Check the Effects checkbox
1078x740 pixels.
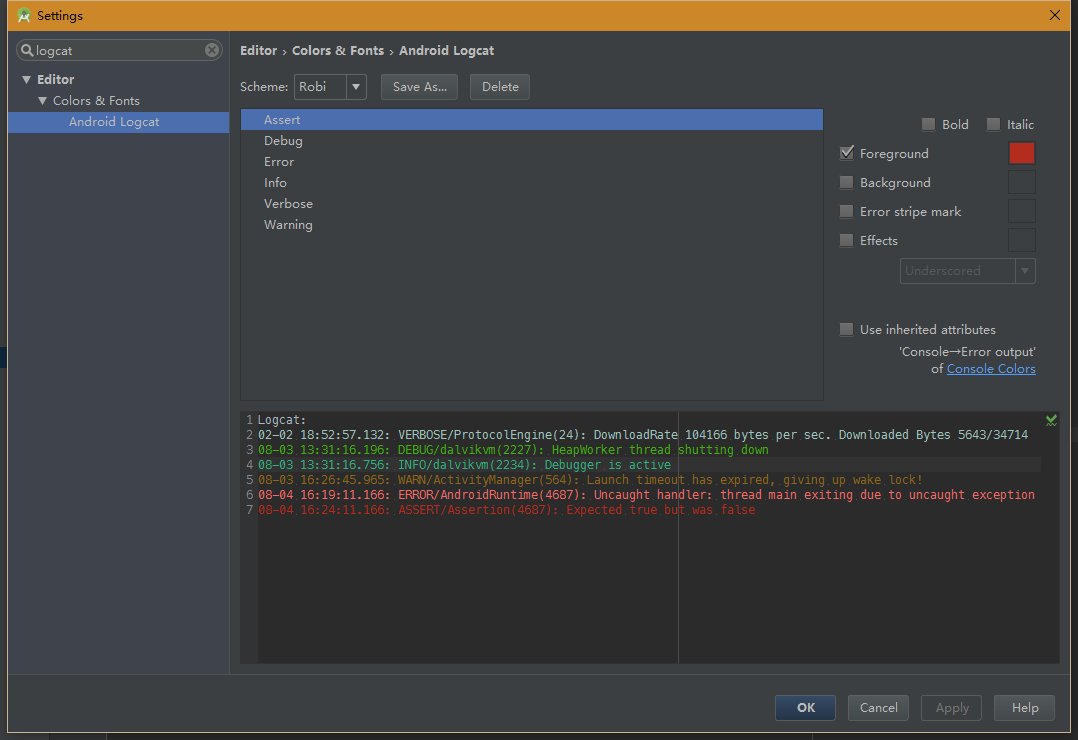847,240
